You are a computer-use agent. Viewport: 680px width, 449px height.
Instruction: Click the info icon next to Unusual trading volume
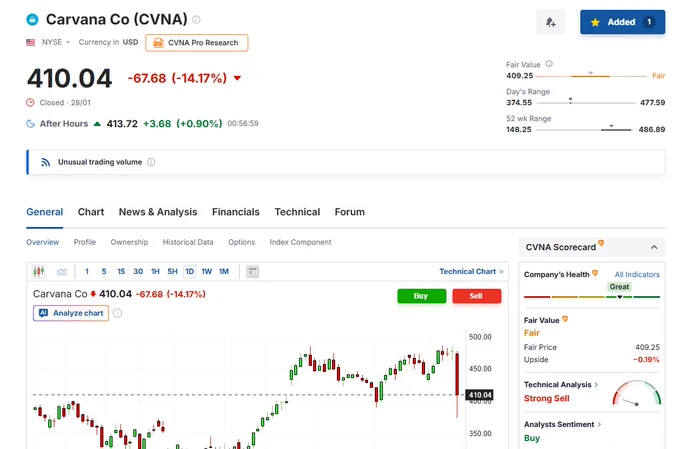point(151,162)
